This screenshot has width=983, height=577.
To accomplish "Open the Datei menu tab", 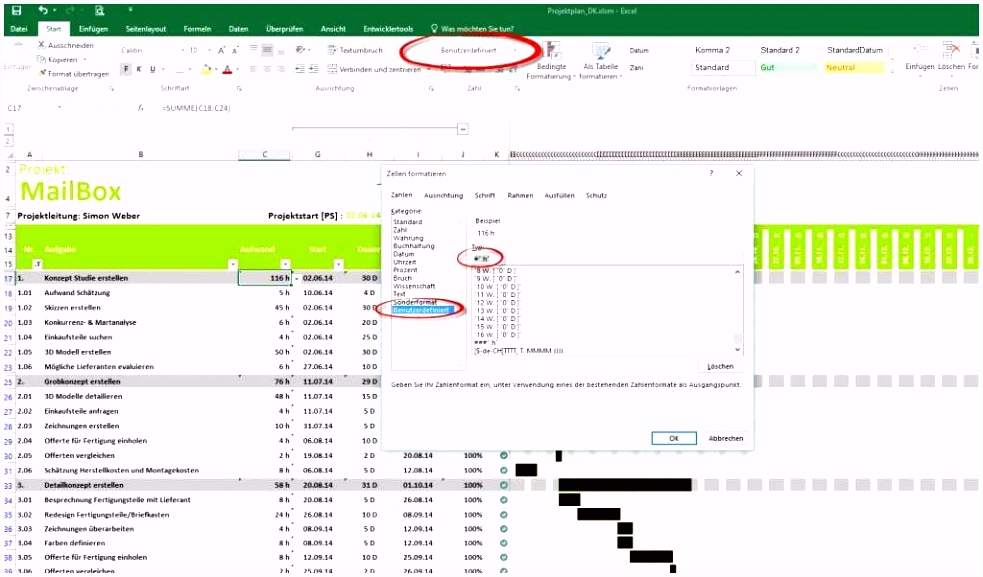I will click(19, 29).
